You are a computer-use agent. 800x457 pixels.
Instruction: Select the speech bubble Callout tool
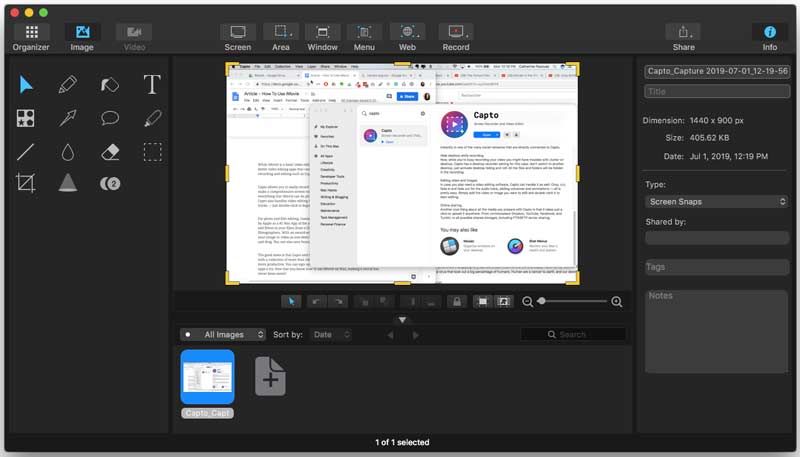tap(110, 118)
